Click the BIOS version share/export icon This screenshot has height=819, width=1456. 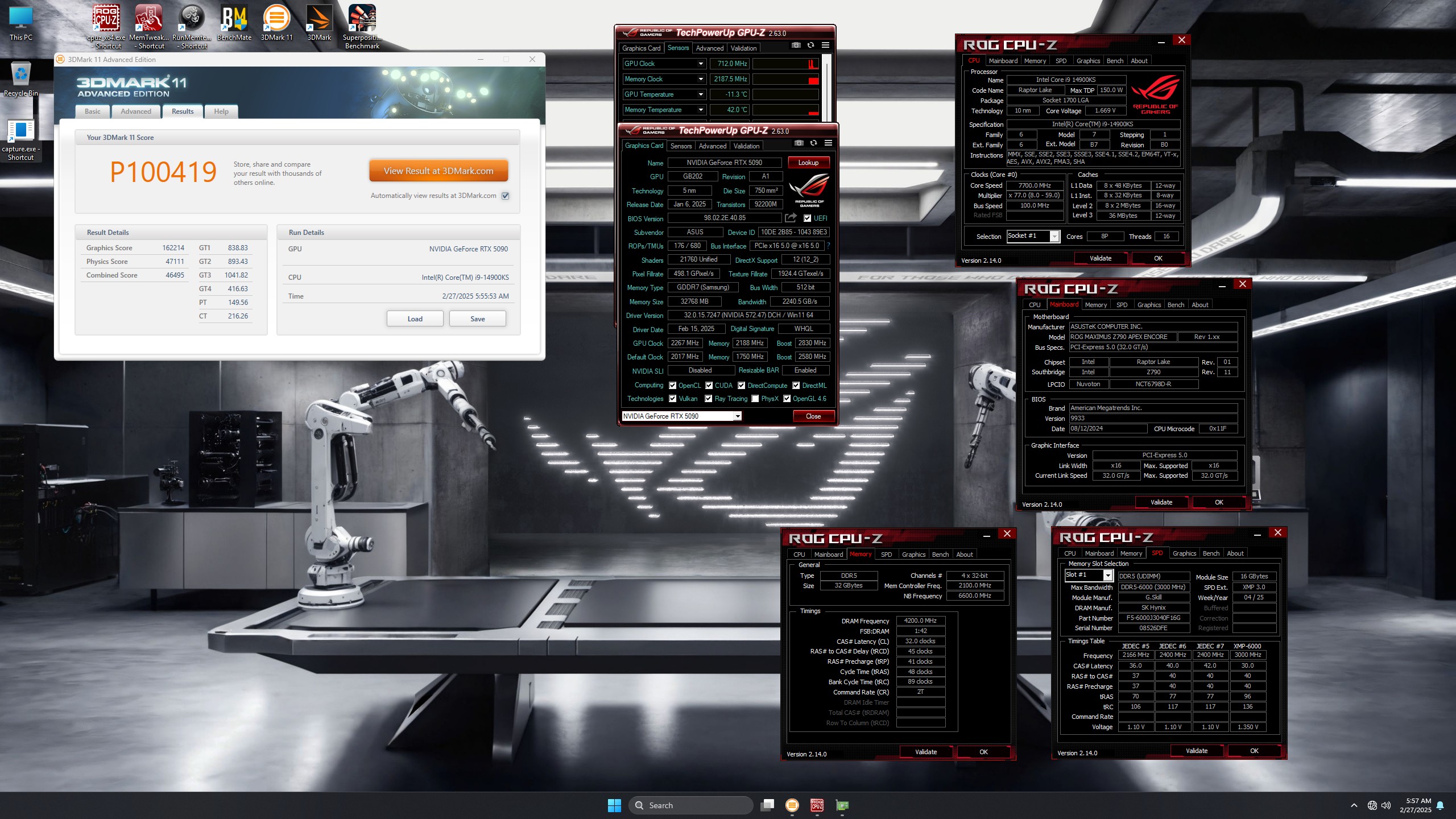791,218
